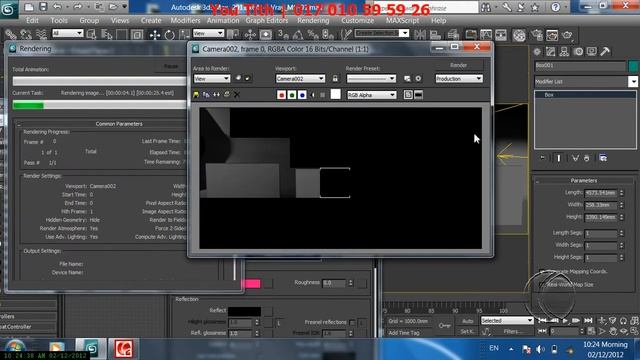
Task: Click Remove modifier trash icon below stack
Action: coord(587,158)
